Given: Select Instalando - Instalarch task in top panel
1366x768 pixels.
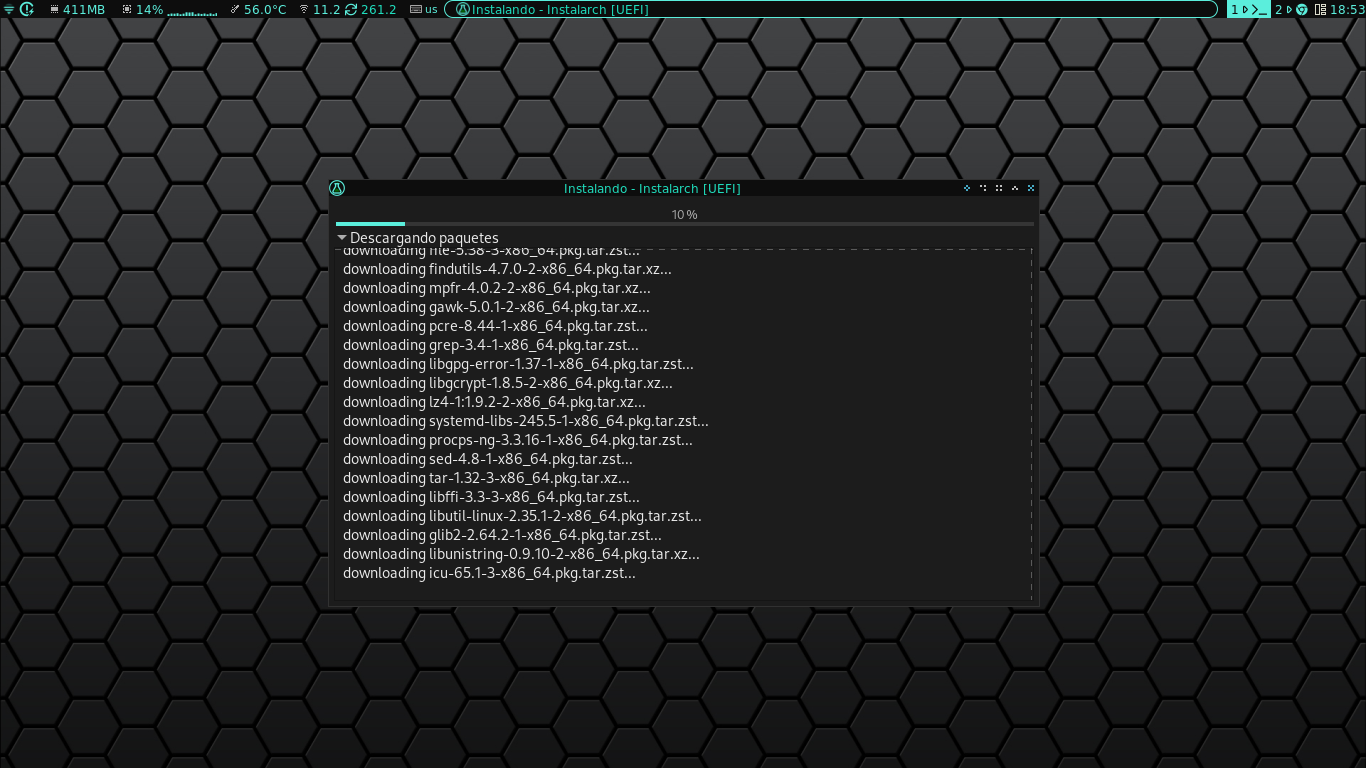Looking at the screenshot, I should pyautogui.click(x=831, y=9).
